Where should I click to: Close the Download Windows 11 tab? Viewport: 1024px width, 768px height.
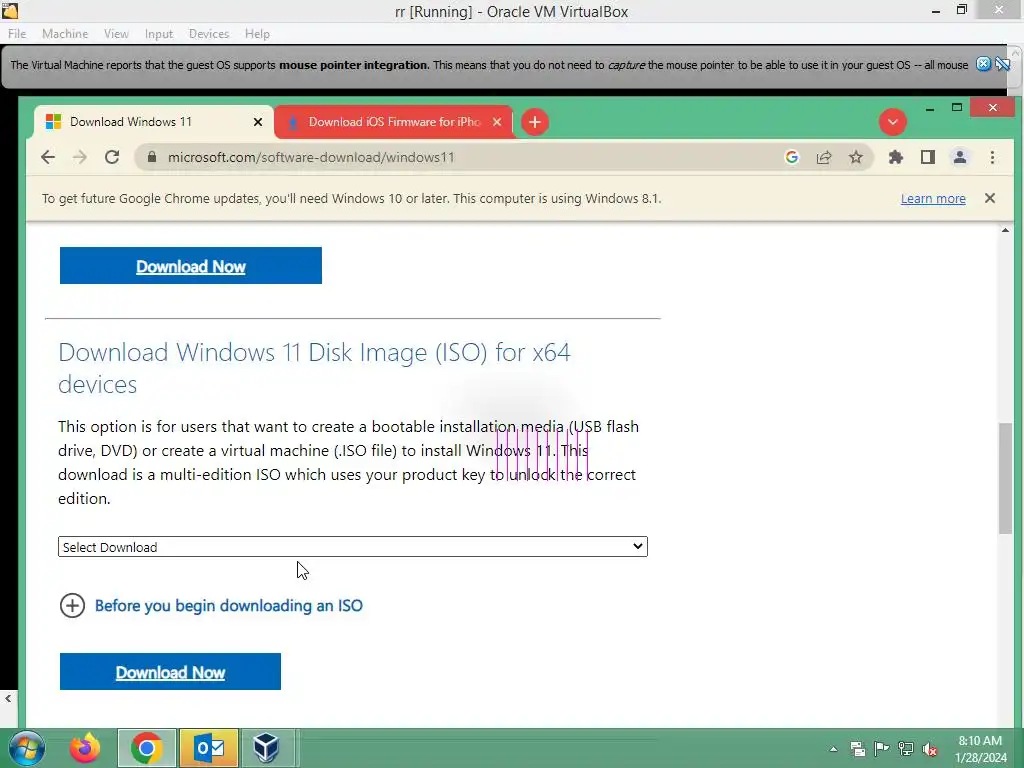(x=258, y=122)
